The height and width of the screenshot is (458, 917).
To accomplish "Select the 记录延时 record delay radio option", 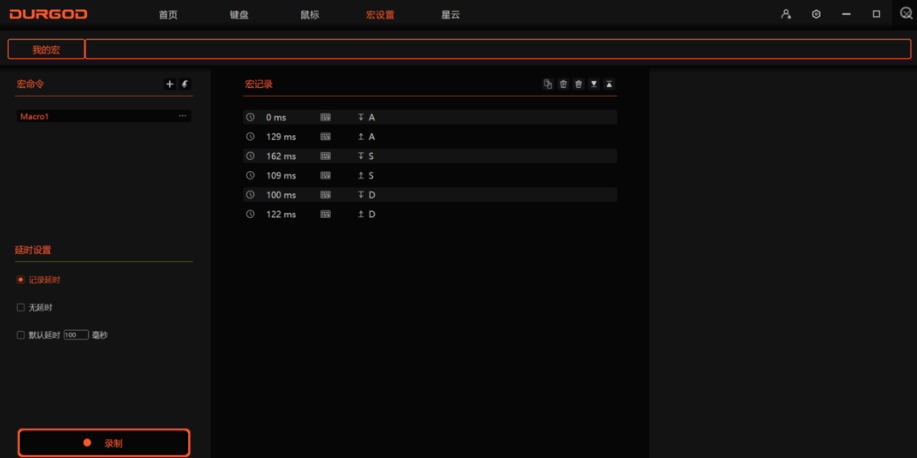I will 20,280.
